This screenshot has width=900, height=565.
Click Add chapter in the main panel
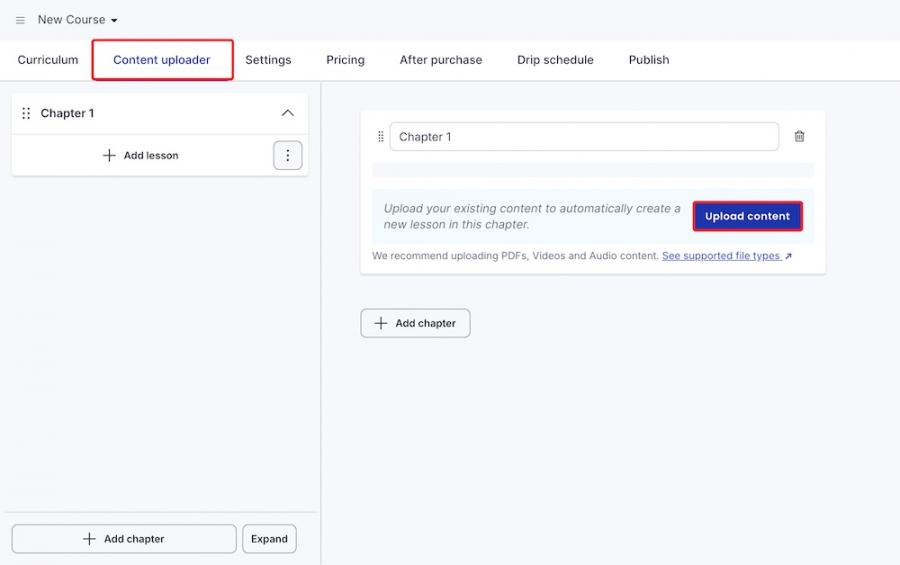click(x=415, y=323)
